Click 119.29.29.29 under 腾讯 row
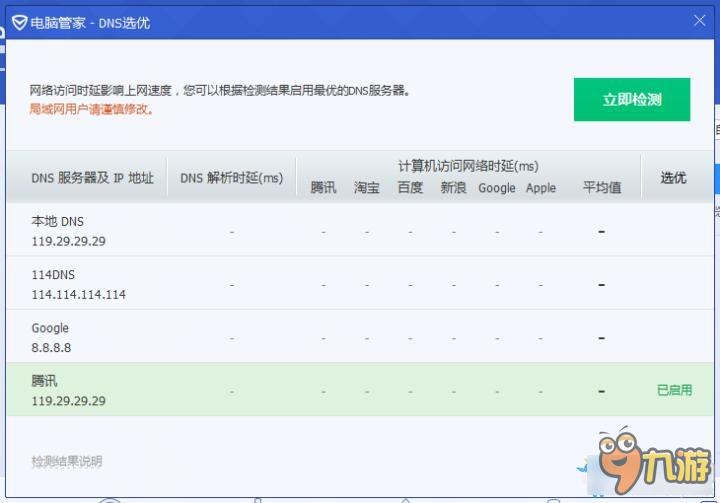720x503 pixels. click(x=68, y=401)
